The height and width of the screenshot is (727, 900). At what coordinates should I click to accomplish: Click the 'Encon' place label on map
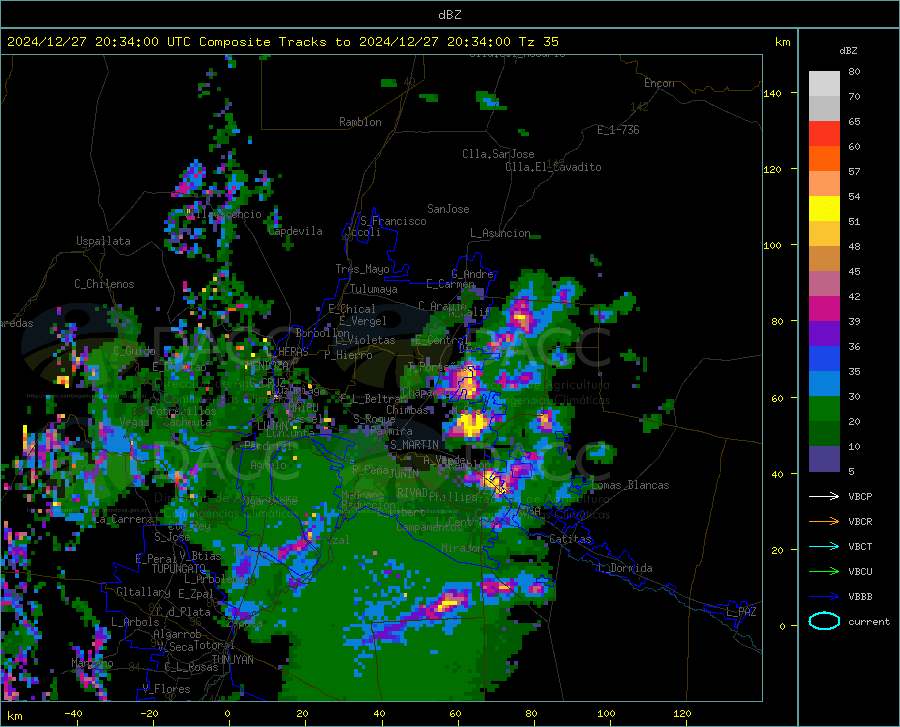[659, 83]
